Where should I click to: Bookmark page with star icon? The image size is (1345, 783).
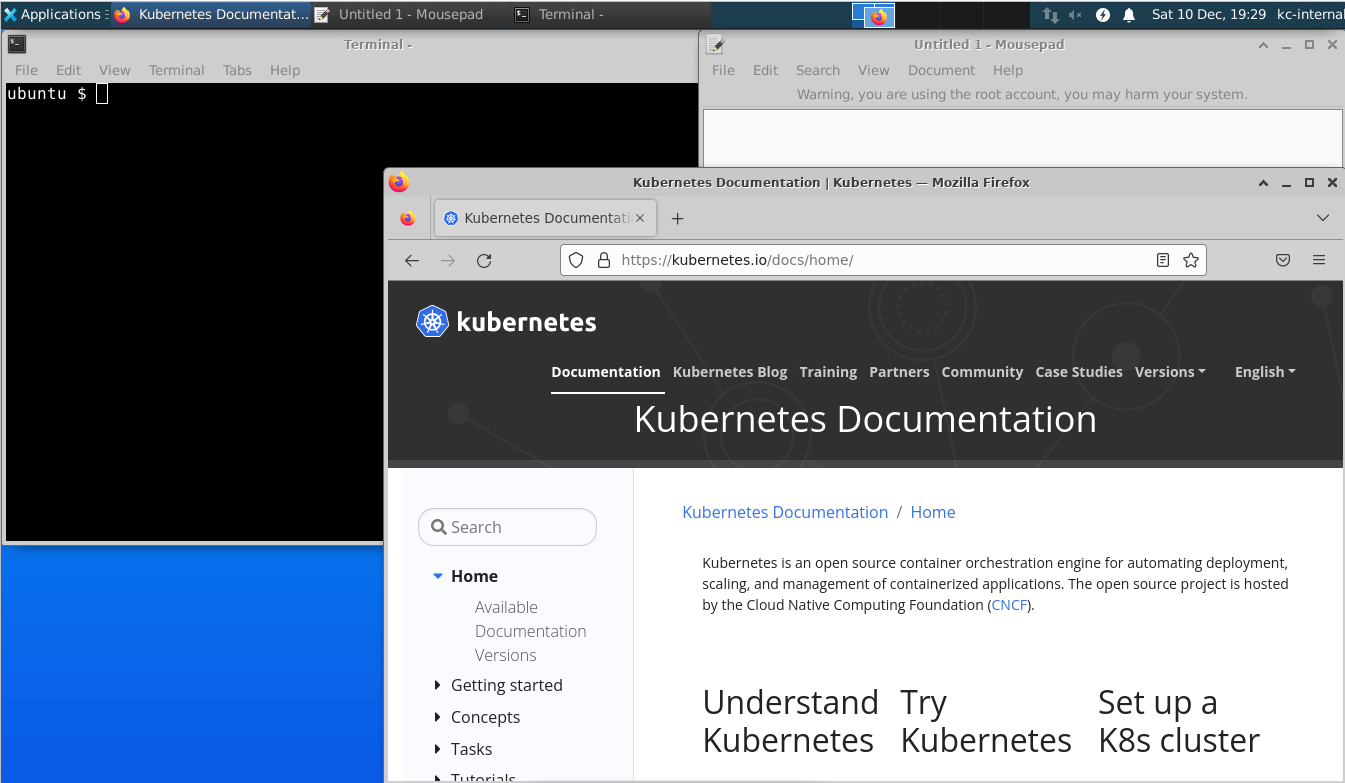click(1190, 260)
